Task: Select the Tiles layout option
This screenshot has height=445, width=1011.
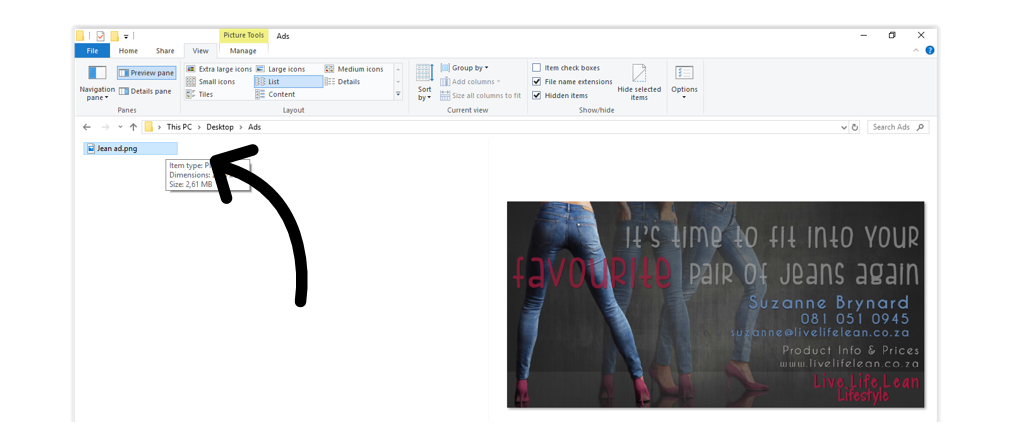Action: [x=200, y=94]
